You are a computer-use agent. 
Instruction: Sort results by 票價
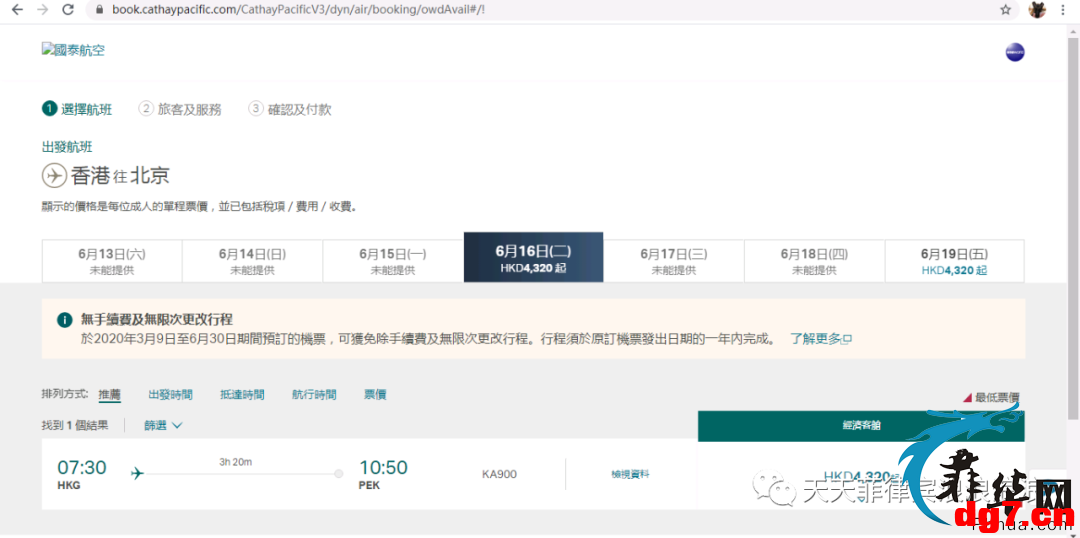click(375, 395)
